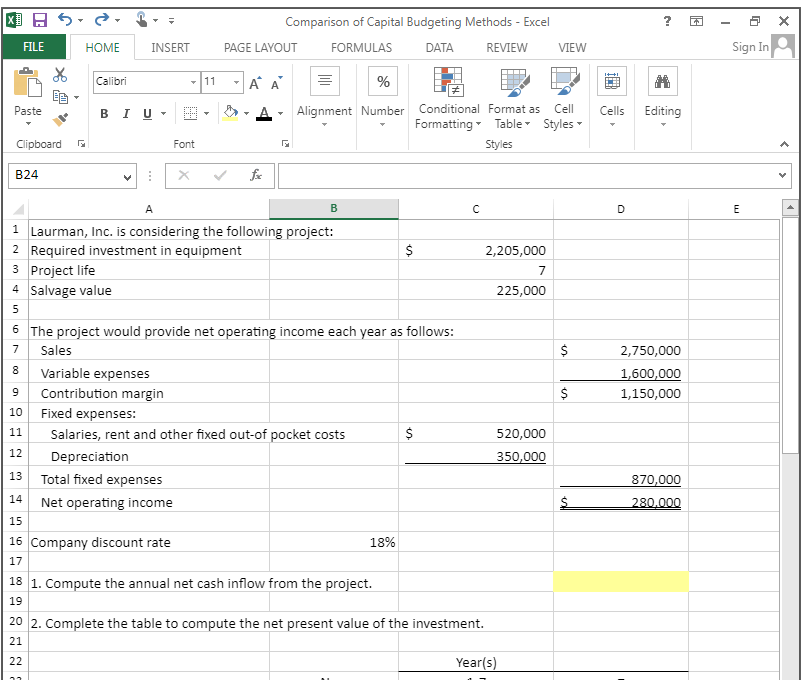809x688 pixels.
Task: Click the Conditional Formatting icon
Action: 448,82
